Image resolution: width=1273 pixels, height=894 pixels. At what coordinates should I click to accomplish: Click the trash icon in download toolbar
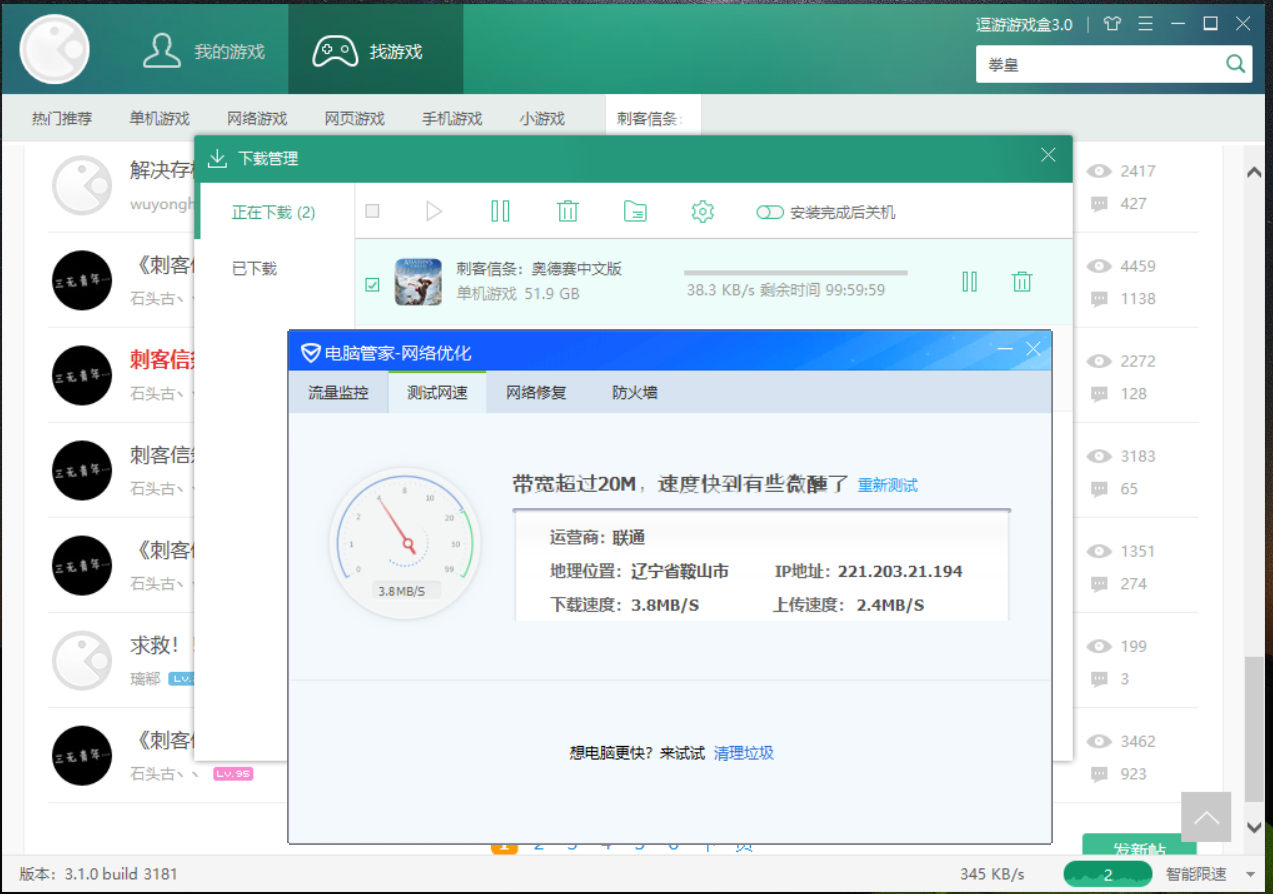pyautogui.click(x=567, y=211)
